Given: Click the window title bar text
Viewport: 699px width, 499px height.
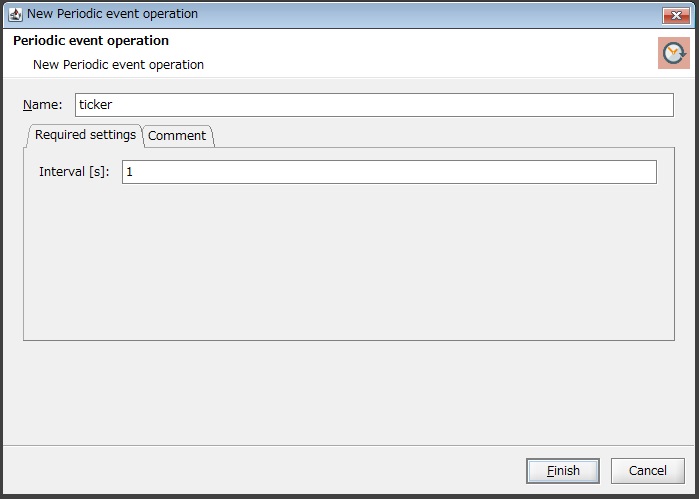Looking at the screenshot, I should (x=112, y=14).
